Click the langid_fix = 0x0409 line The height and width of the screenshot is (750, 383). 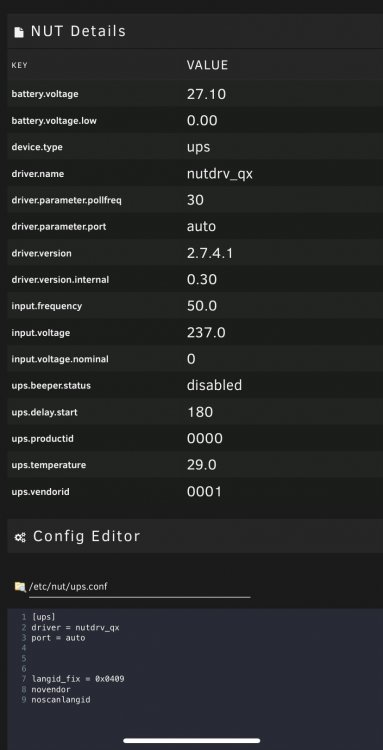pos(78,679)
